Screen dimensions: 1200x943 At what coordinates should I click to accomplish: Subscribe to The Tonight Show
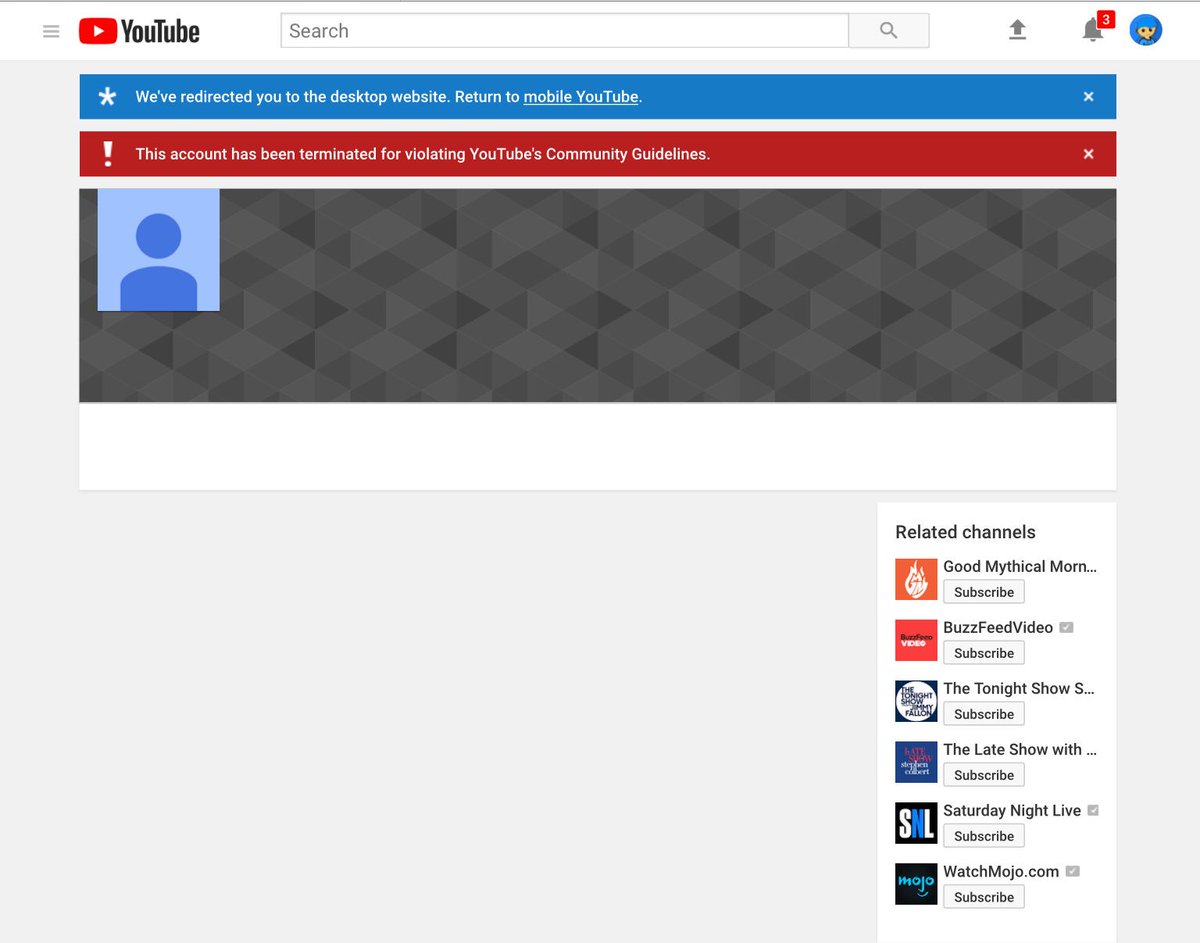click(x=984, y=714)
